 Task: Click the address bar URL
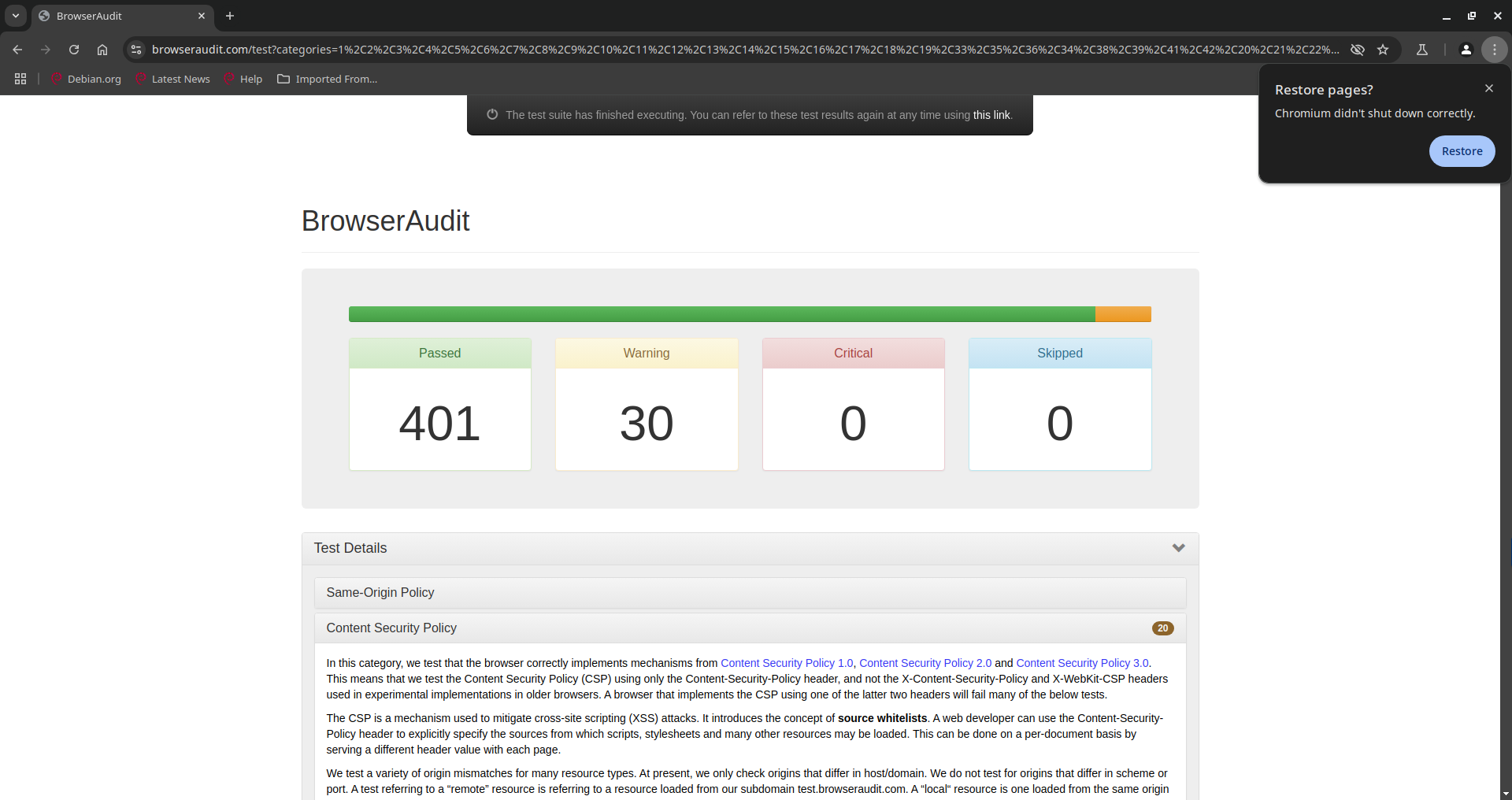pyautogui.click(x=745, y=50)
